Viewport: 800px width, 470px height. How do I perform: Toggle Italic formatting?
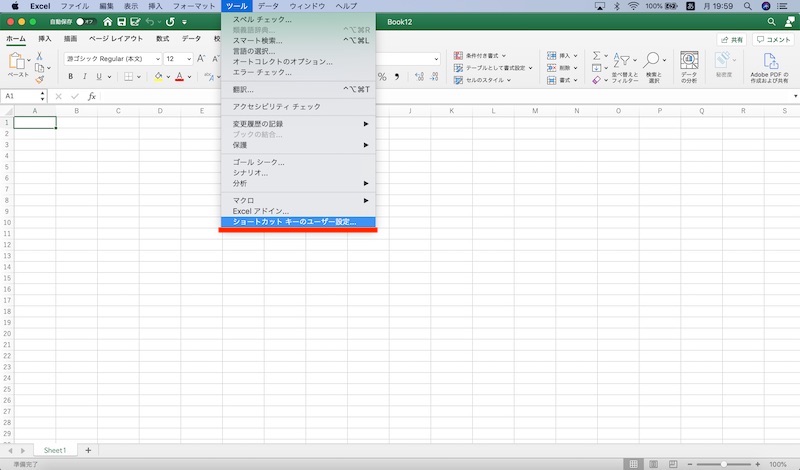85,77
